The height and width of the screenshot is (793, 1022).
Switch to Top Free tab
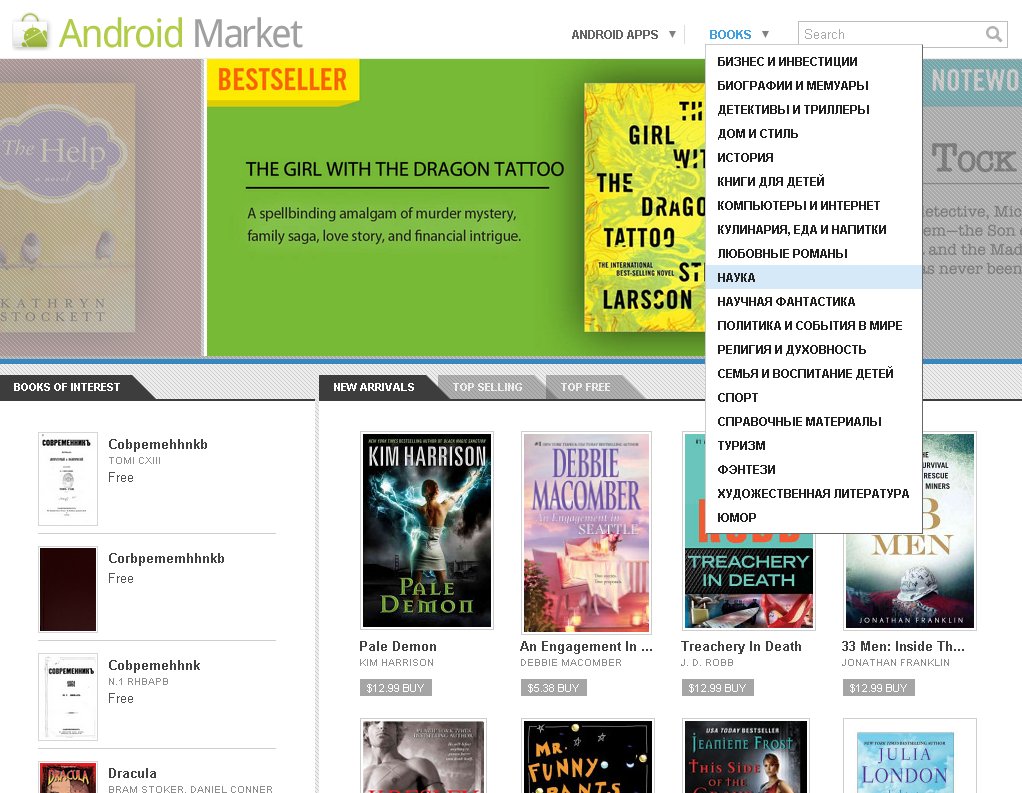coord(585,387)
